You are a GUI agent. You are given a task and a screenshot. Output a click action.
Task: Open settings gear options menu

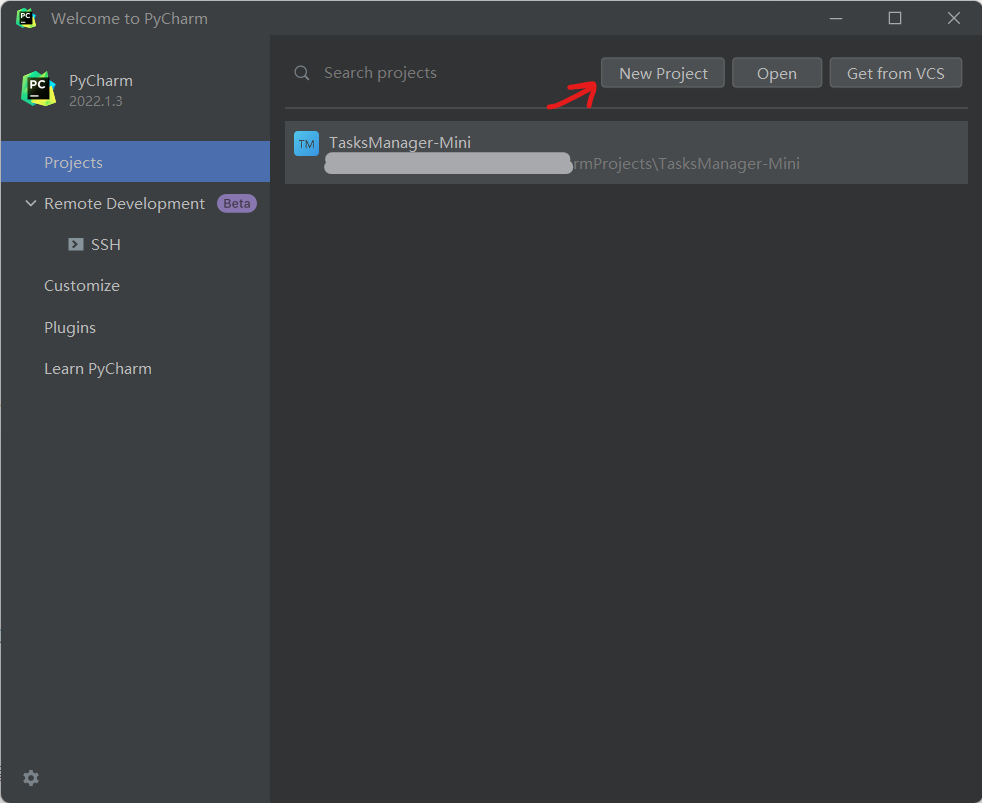point(31,778)
